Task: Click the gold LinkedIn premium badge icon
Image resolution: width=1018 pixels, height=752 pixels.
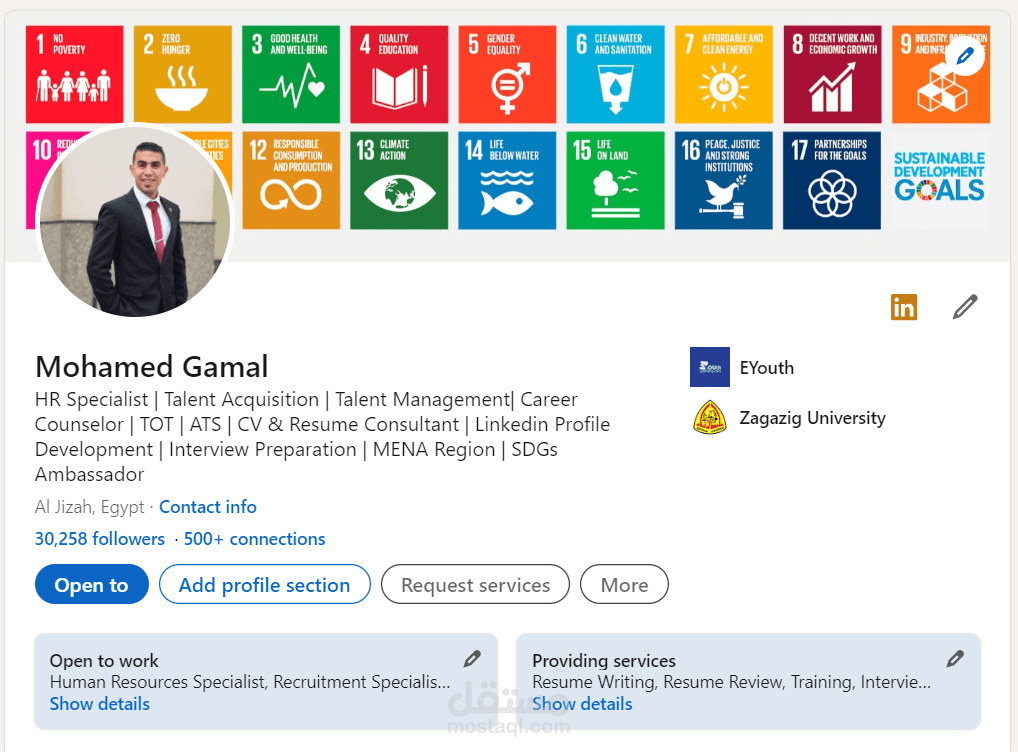Action: (904, 307)
